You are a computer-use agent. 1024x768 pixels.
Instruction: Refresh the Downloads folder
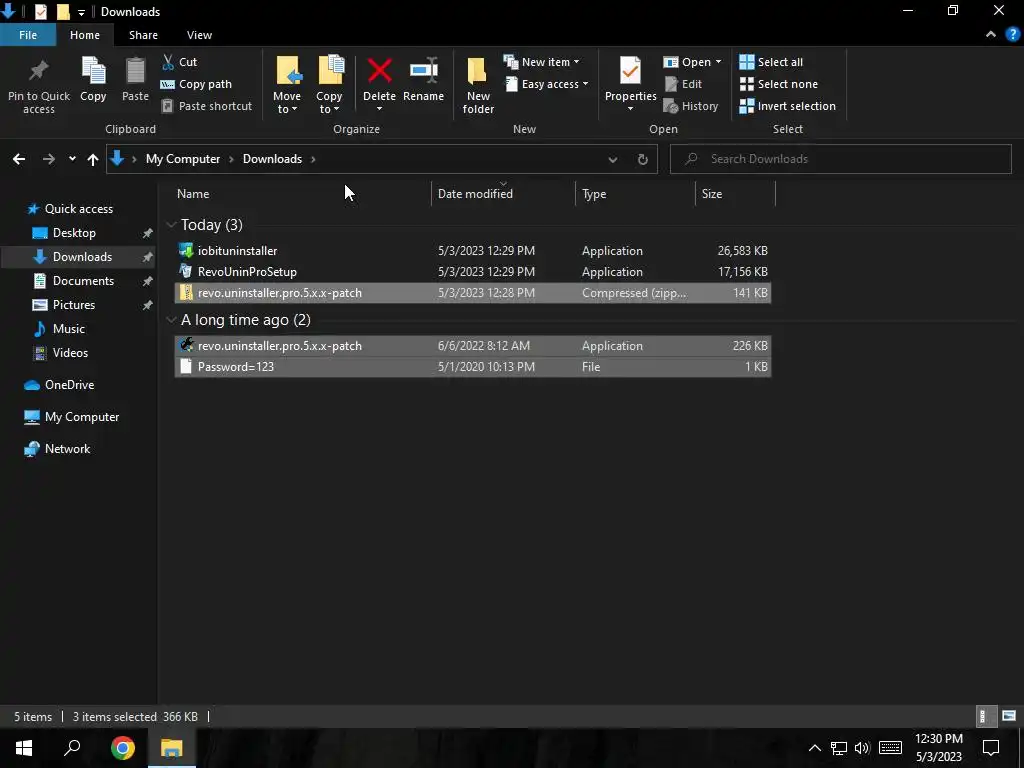pos(643,159)
